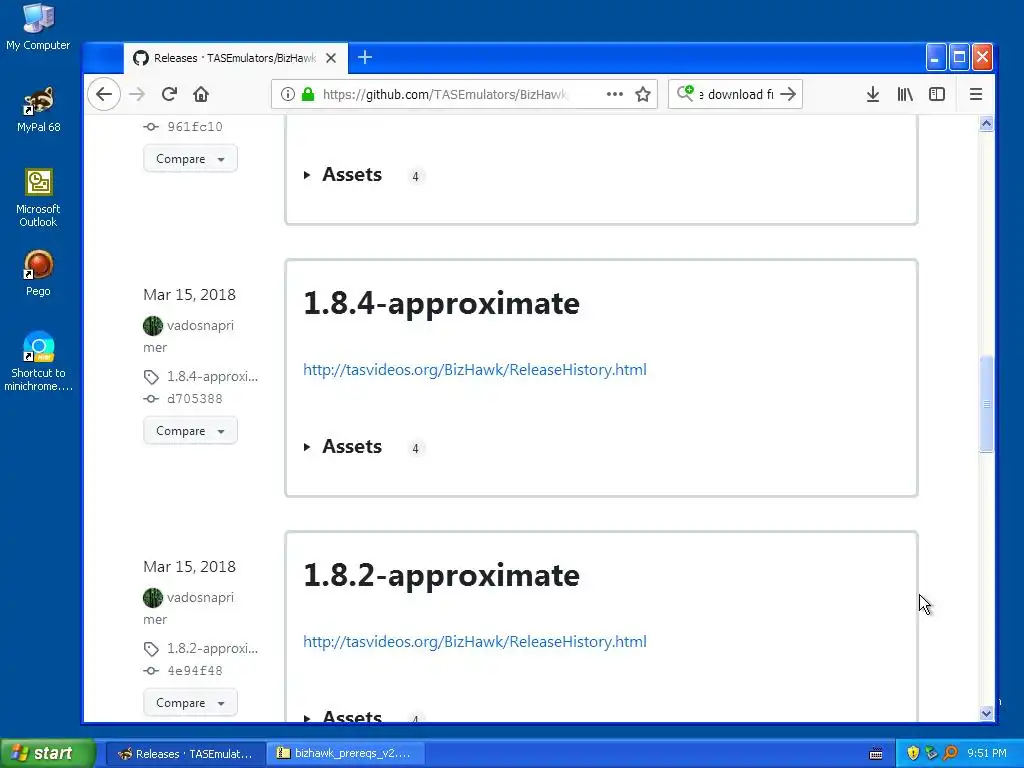The width and height of the screenshot is (1024, 768).
Task: Click the search engine magnifier icon
Action: pyautogui.click(x=685, y=93)
